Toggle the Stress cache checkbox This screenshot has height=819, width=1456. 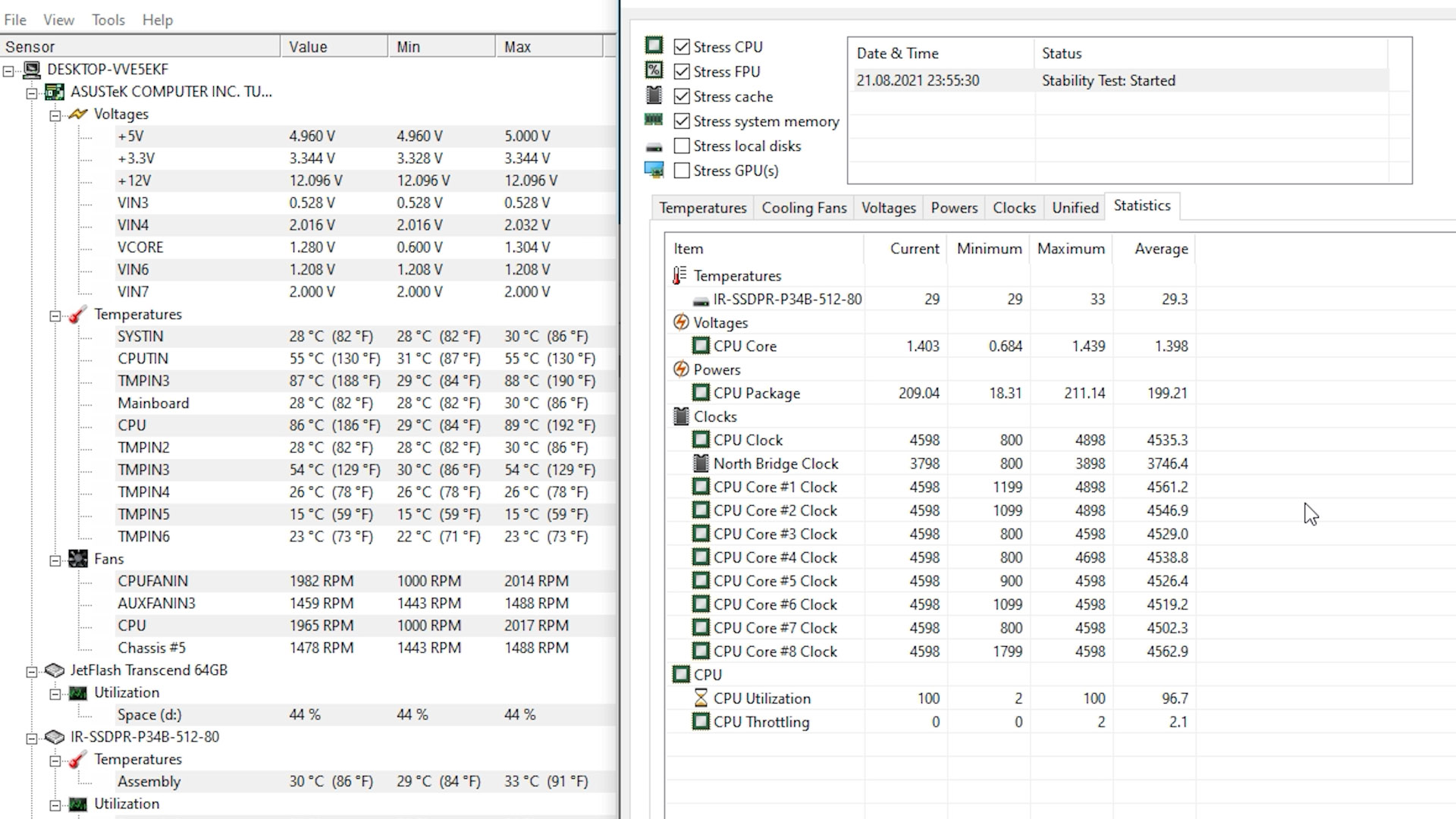tap(682, 97)
